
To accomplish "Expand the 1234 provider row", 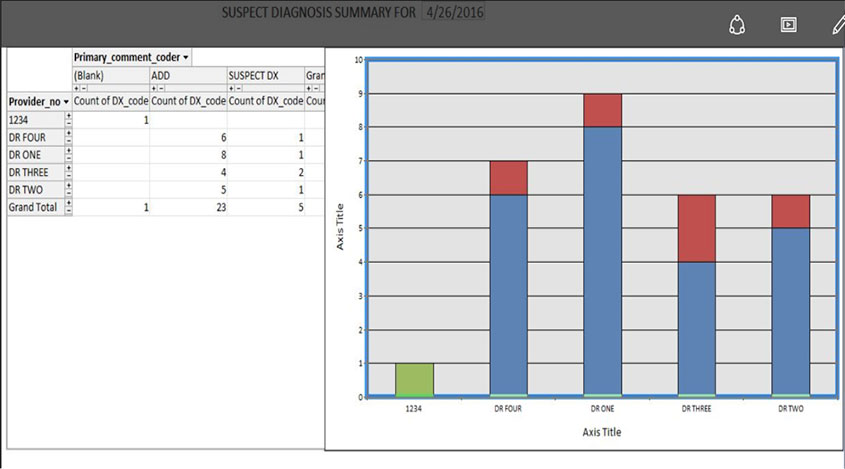I will [68, 116].
